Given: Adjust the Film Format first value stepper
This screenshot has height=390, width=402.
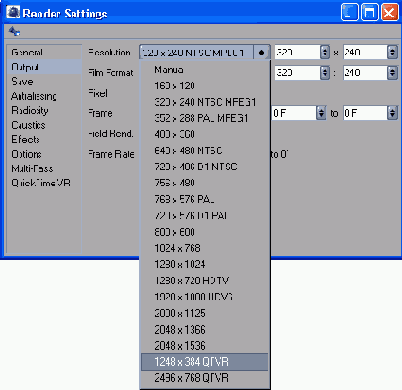Looking at the screenshot, I should pos(325,73).
